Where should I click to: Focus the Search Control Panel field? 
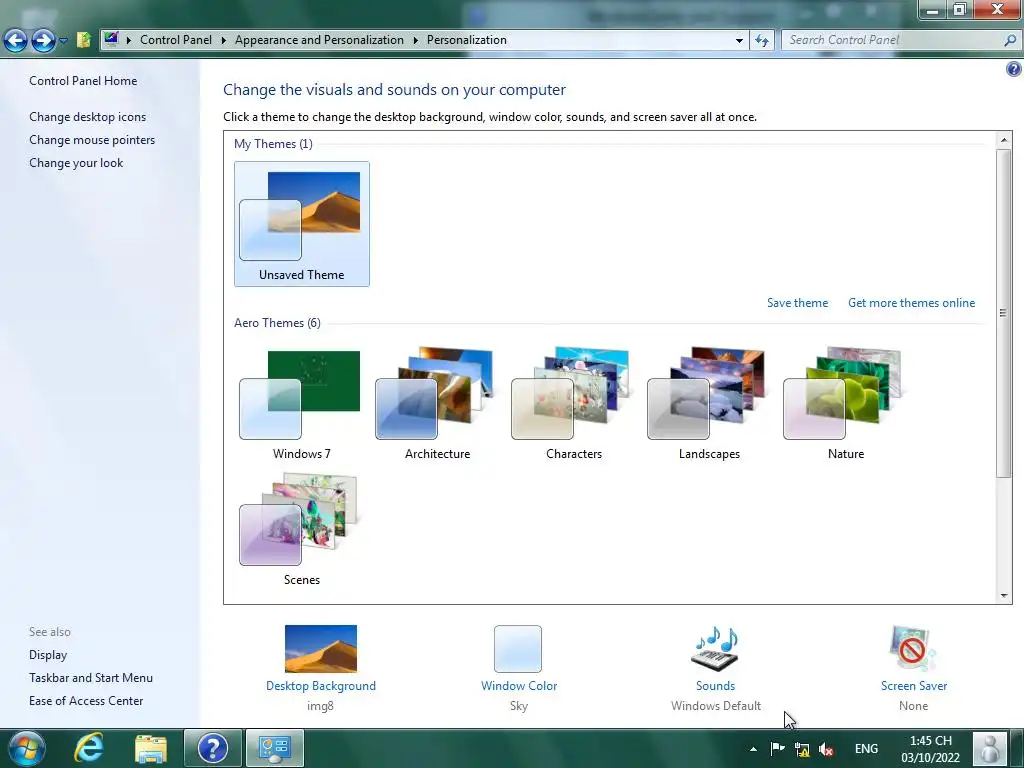pyautogui.click(x=891, y=40)
